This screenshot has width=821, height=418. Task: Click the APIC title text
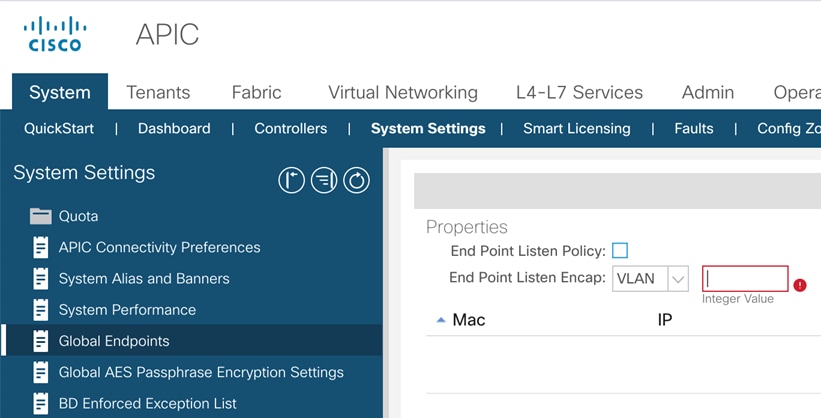(167, 35)
